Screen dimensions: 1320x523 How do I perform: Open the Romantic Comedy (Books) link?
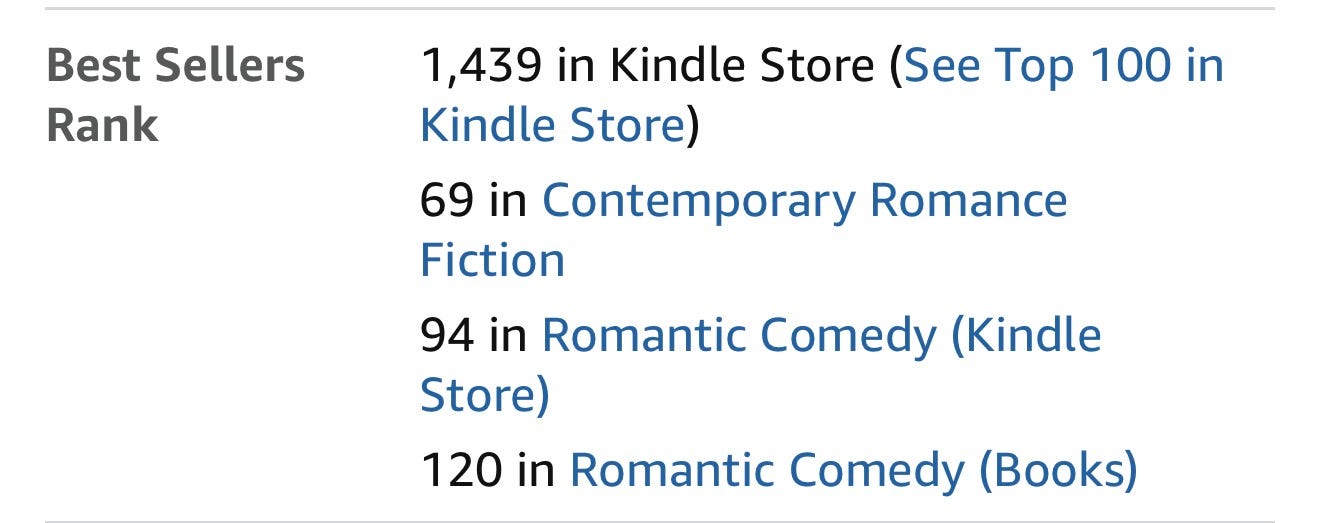click(853, 470)
